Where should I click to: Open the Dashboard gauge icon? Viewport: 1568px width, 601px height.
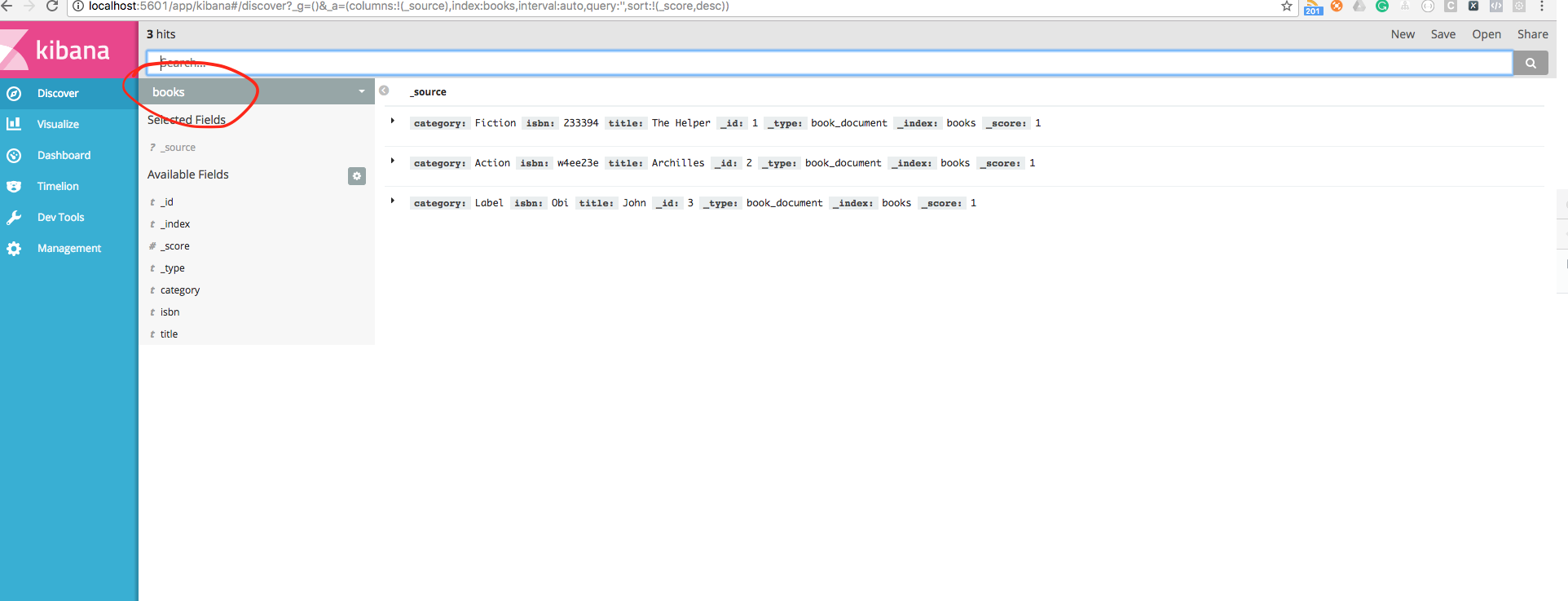coord(14,155)
